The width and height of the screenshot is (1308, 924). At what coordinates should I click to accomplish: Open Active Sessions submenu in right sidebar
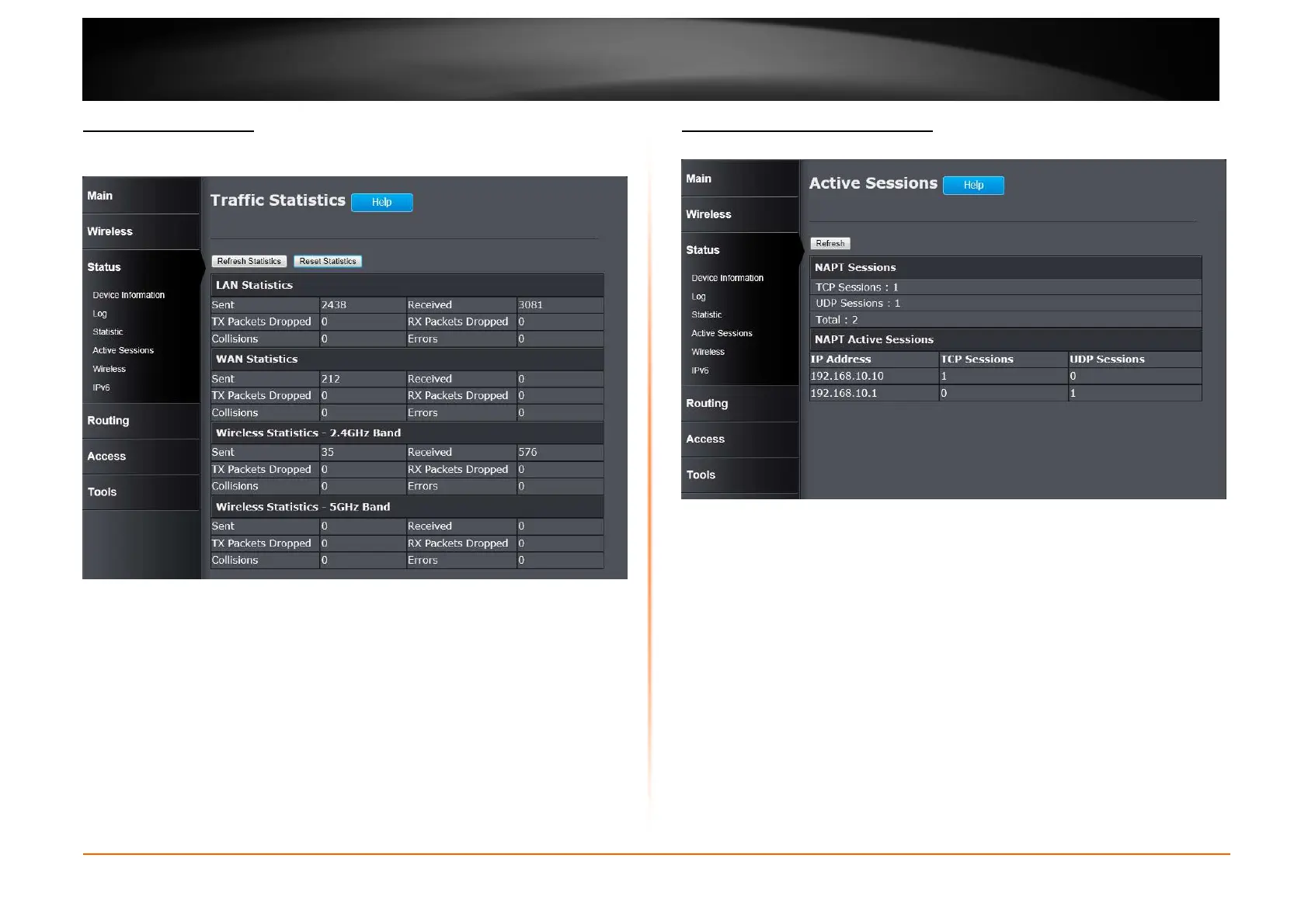(722, 334)
